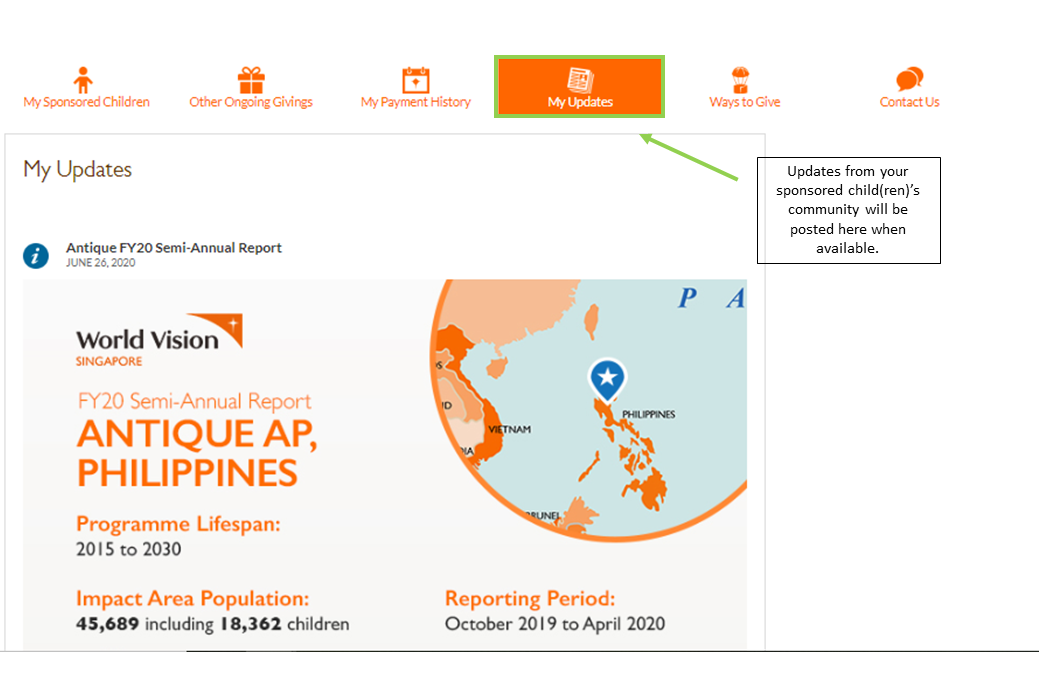Click the Ways to Give parachute icon
Screen dimensions: 1041x698
[x=741, y=80]
